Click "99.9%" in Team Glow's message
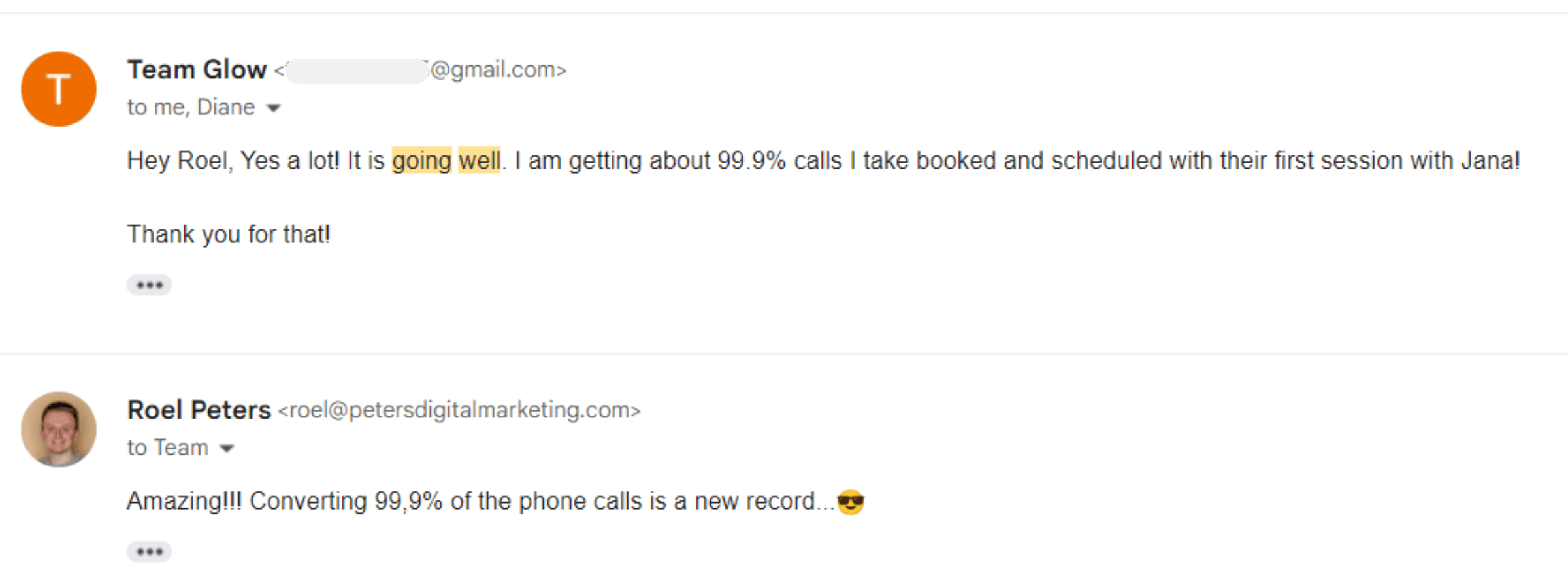The width and height of the screenshot is (1568, 588). pos(751,161)
